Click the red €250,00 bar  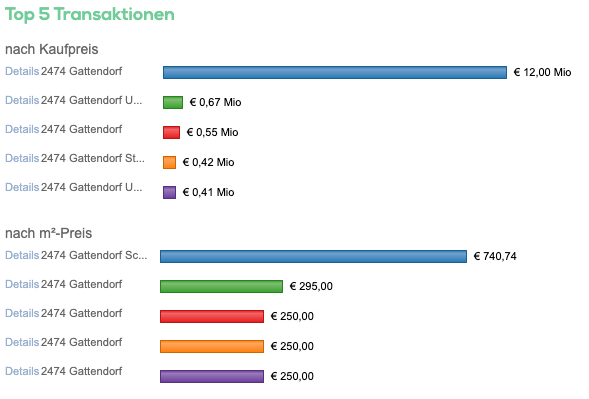click(x=212, y=316)
